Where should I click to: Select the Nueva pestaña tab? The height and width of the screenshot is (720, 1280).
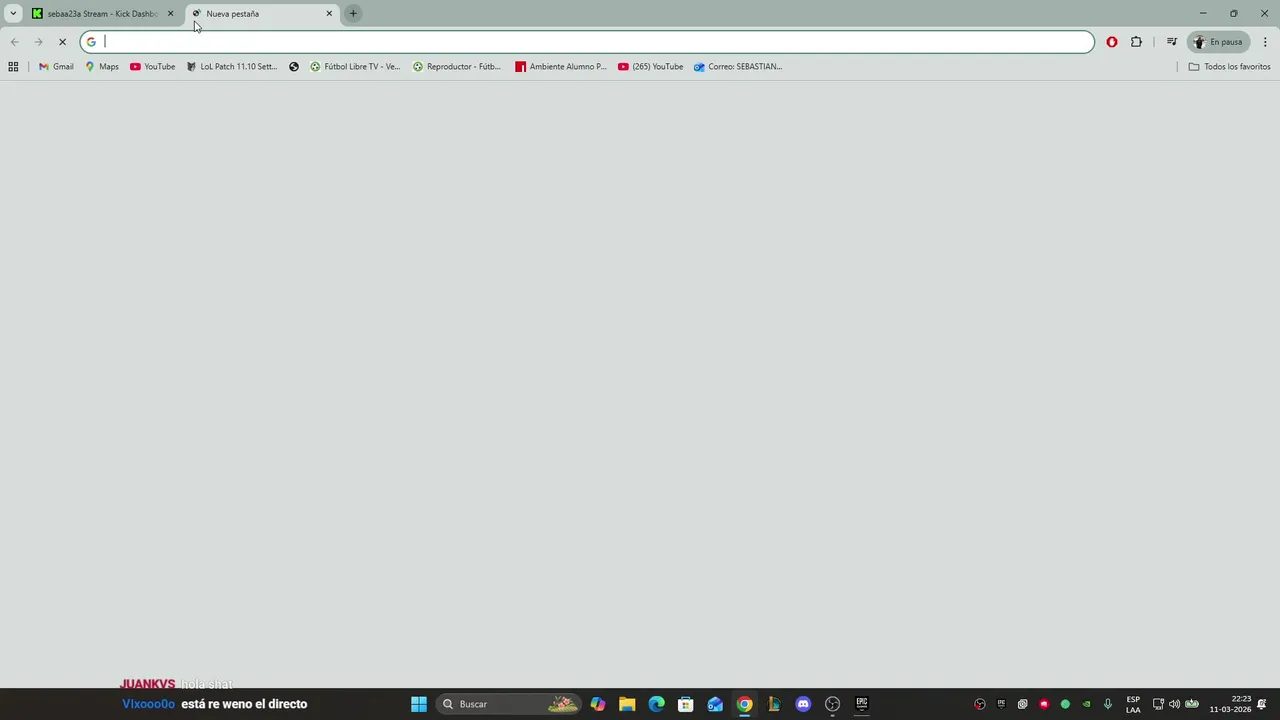click(x=260, y=14)
